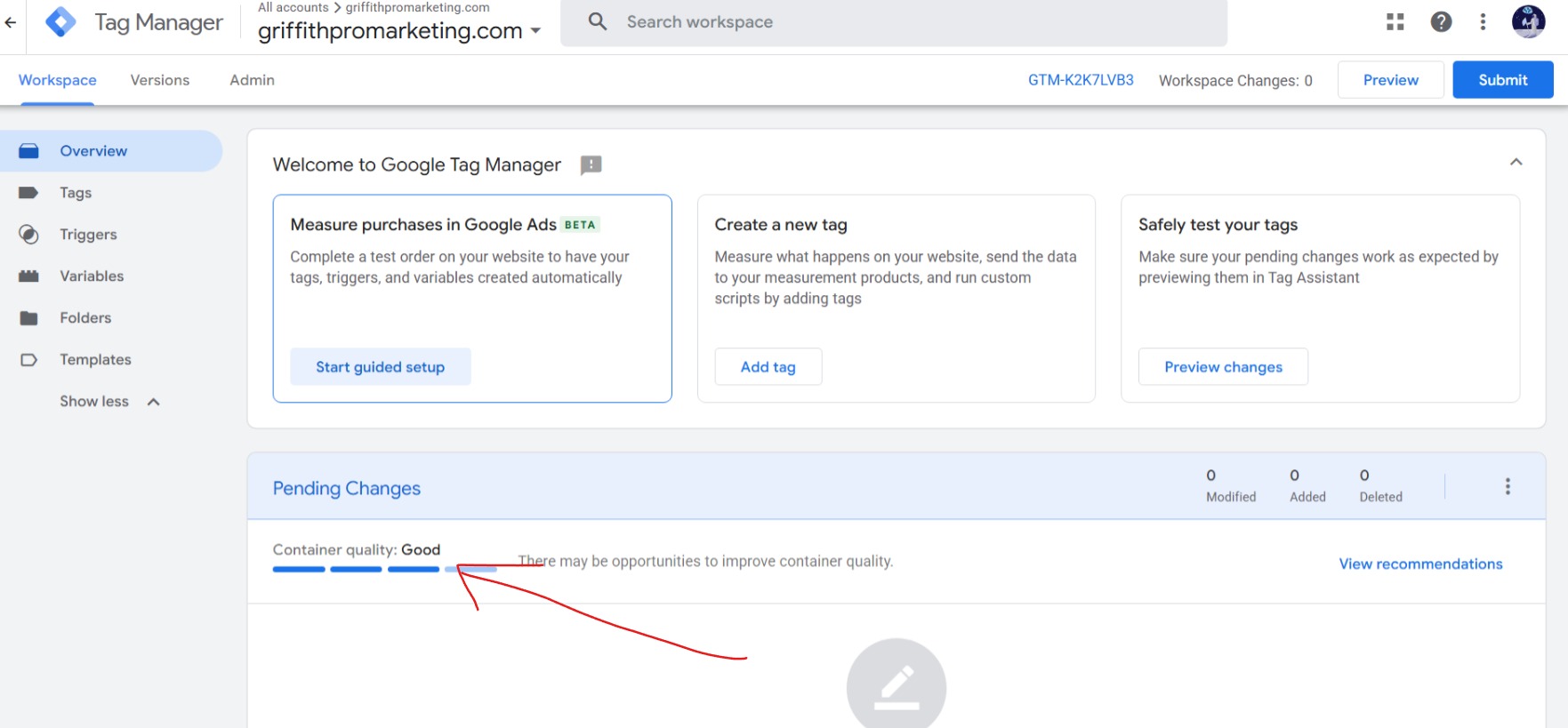Screen dimensions: 1568x728
Task: Click the Tags sidebar icon
Action: coord(28,193)
